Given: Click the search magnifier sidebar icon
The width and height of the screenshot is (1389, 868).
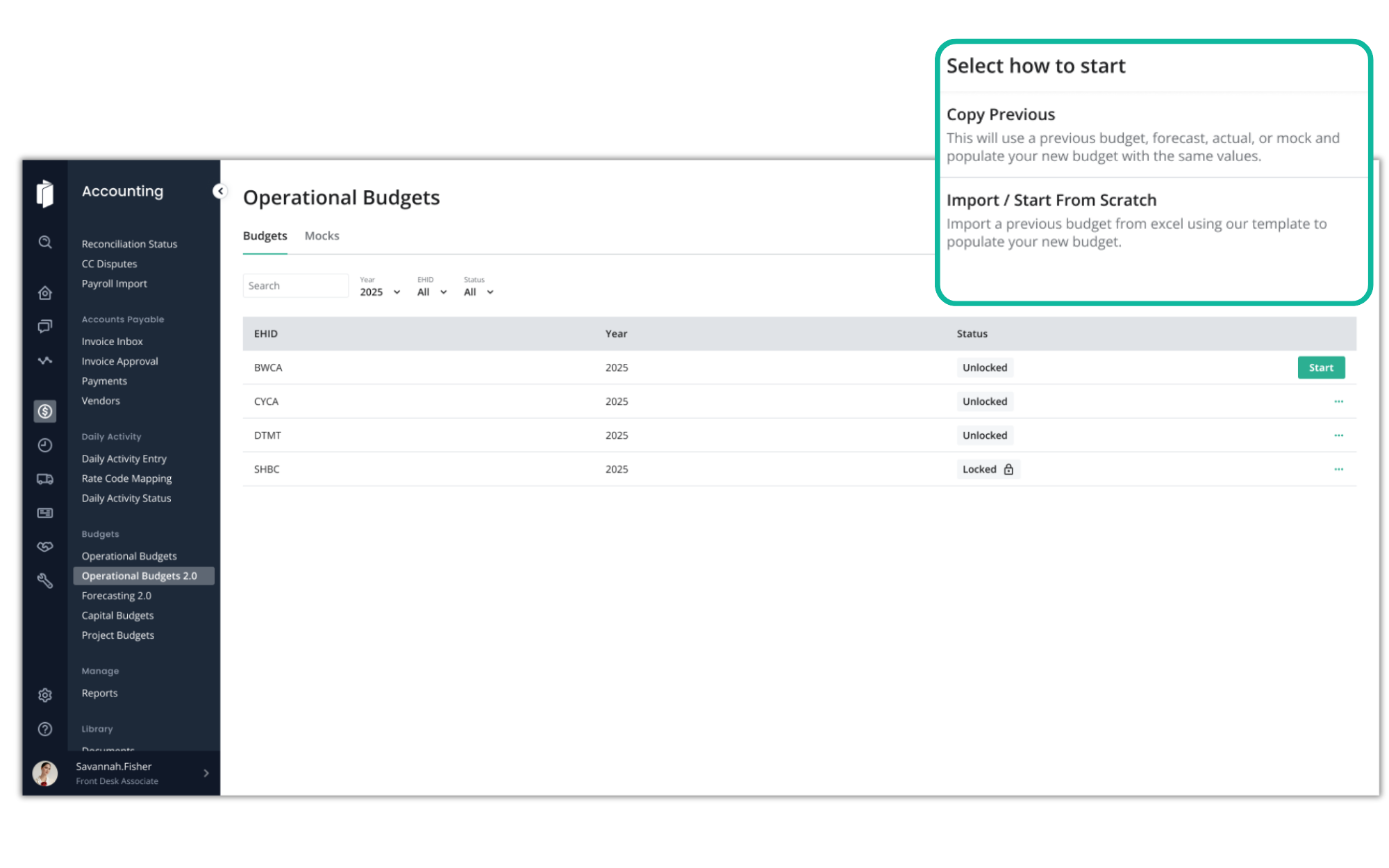Looking at the screenshot, I should [x=45, y=242].
